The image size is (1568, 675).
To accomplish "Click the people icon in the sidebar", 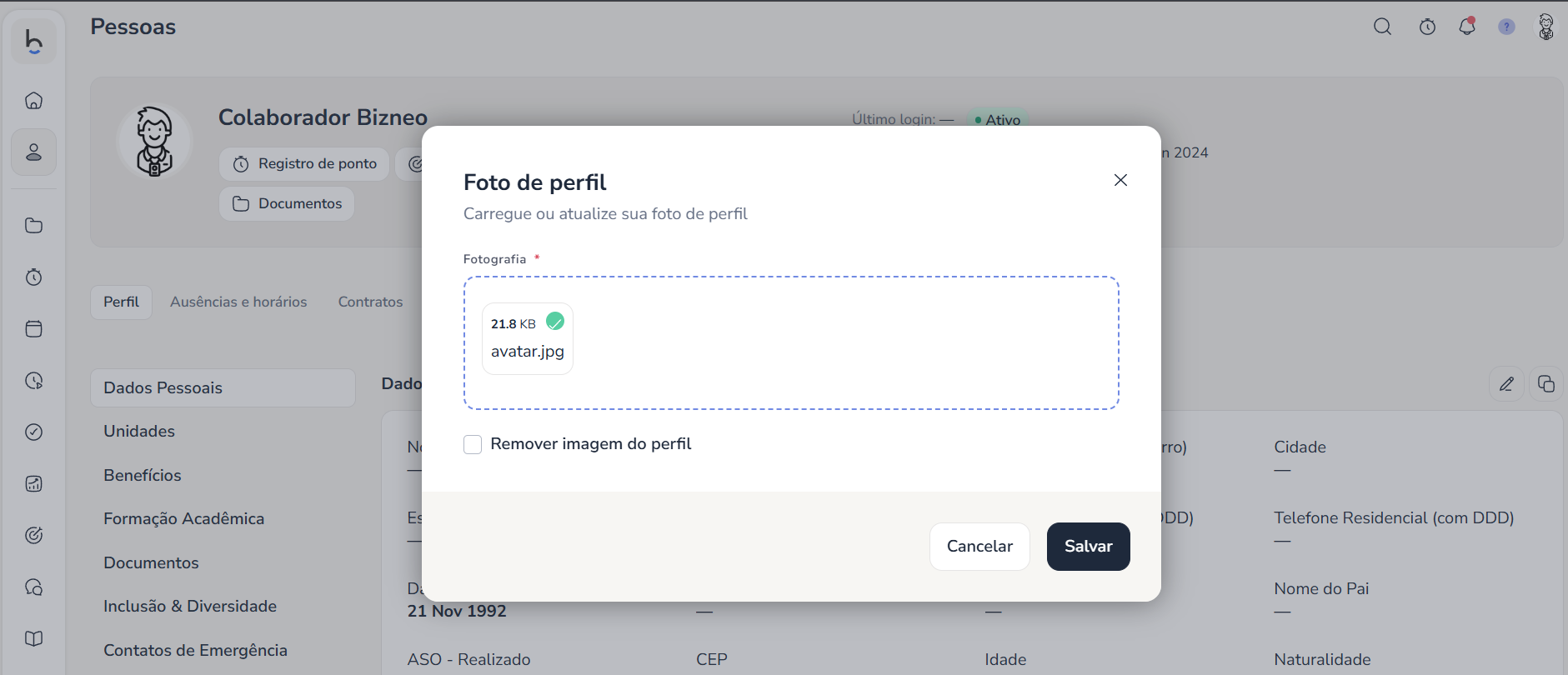I will 34,152.
